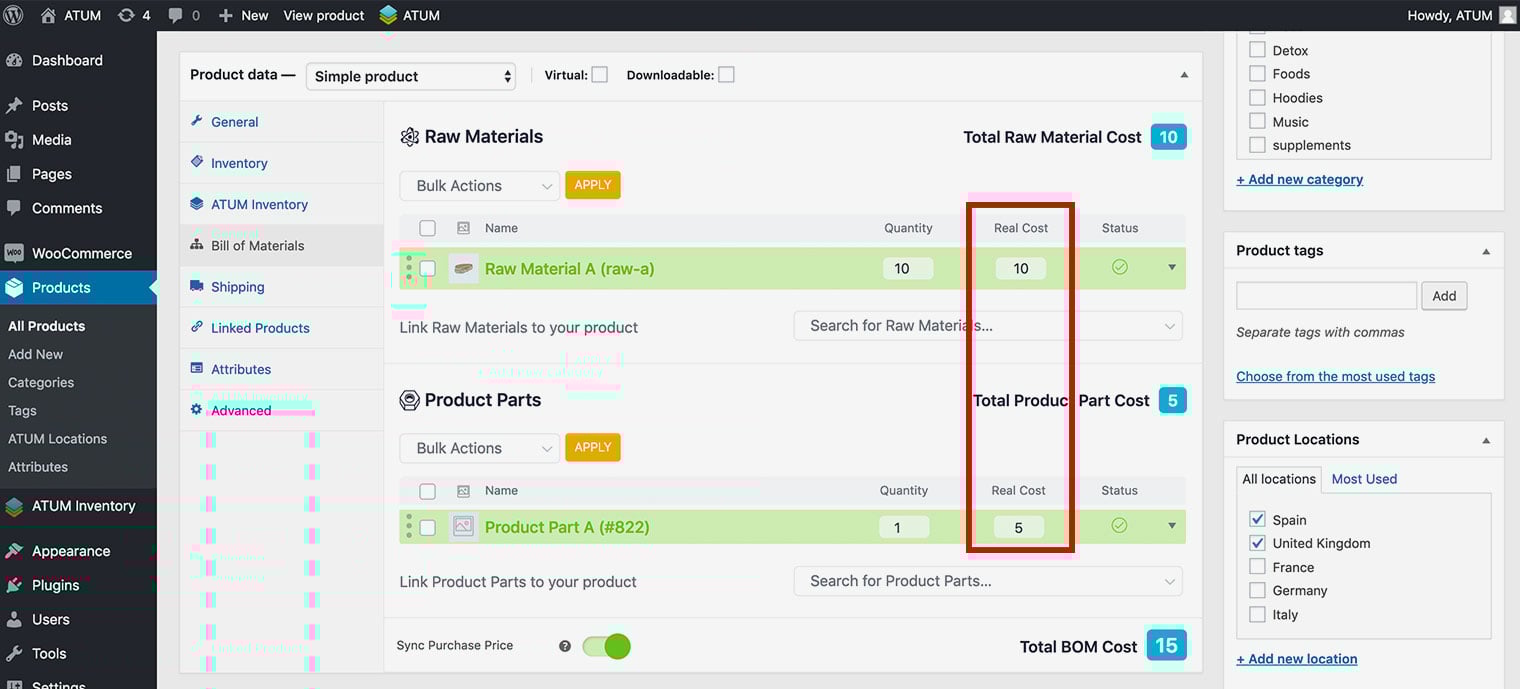Click the green status check for Raw Material A

coord(1119,267)
